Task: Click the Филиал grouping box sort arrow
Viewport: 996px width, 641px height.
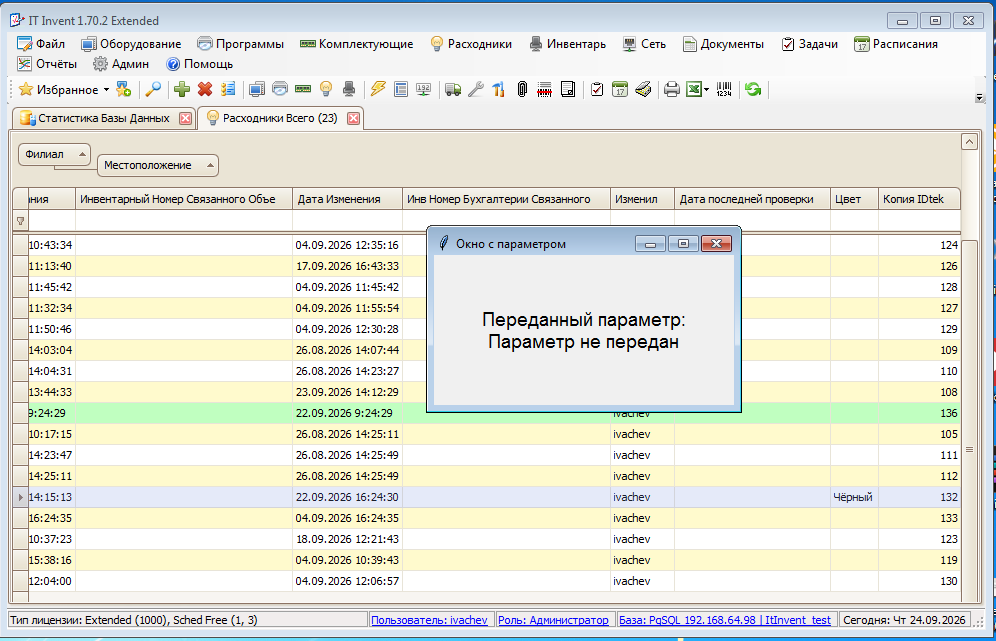Action: pyautogui.click(x=82, y=154)
